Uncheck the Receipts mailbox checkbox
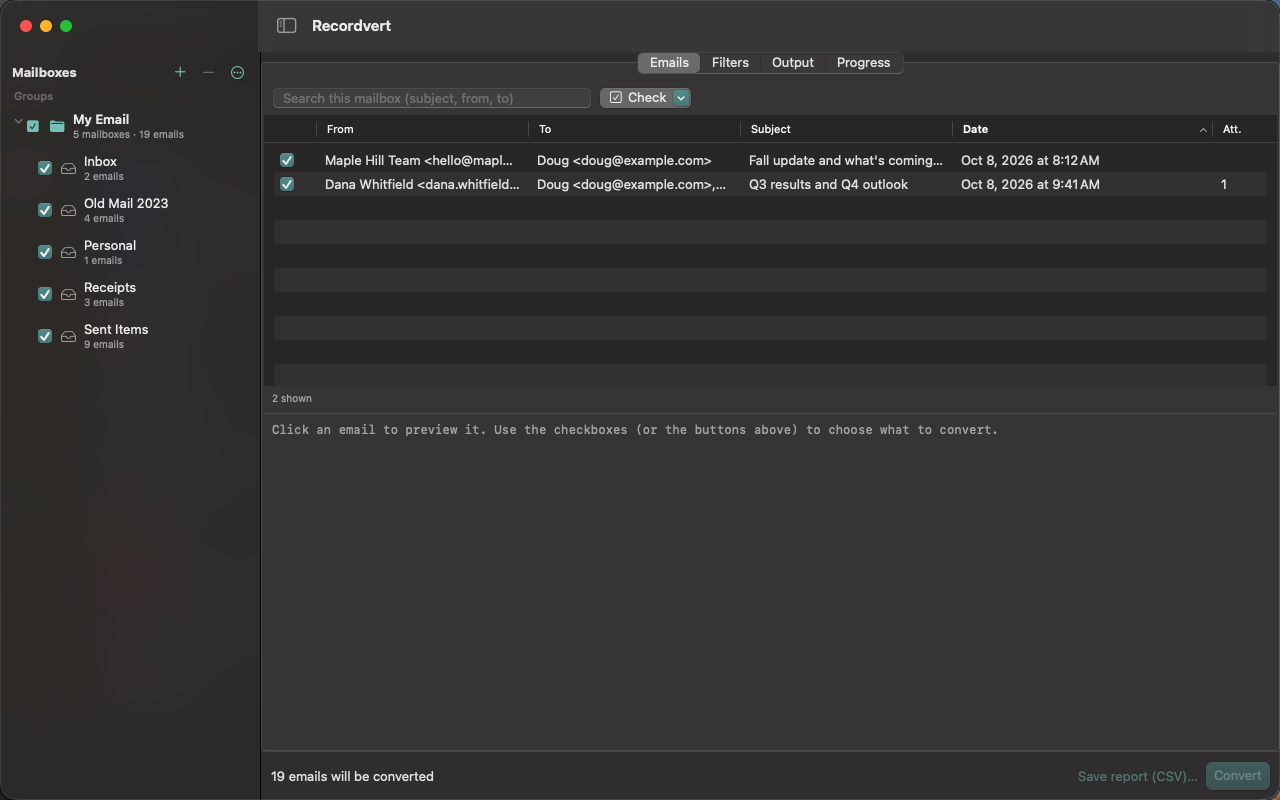The height and width of the screenshot is (800, 1280). (44, 294)
